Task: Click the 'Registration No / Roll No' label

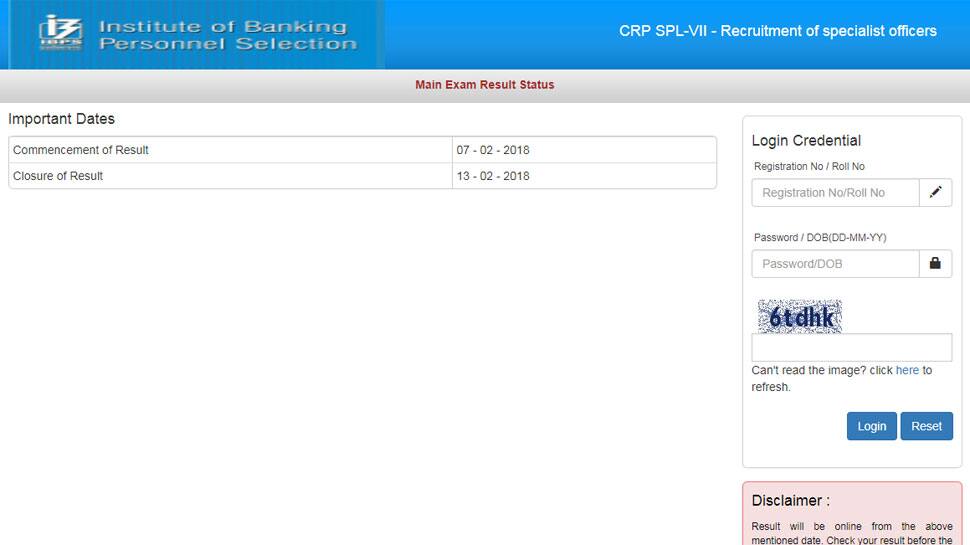Action: click(x=809, y=166)
